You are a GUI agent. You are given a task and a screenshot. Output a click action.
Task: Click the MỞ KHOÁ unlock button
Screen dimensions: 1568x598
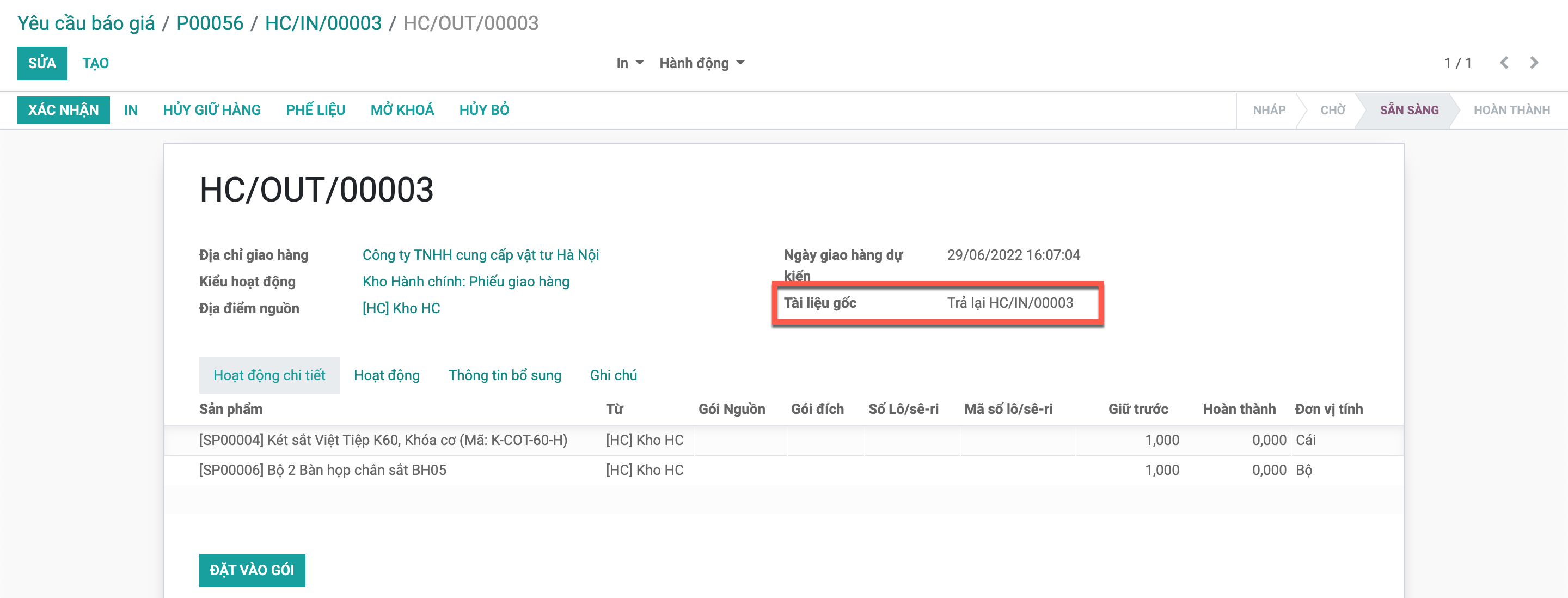pos(402,110)
